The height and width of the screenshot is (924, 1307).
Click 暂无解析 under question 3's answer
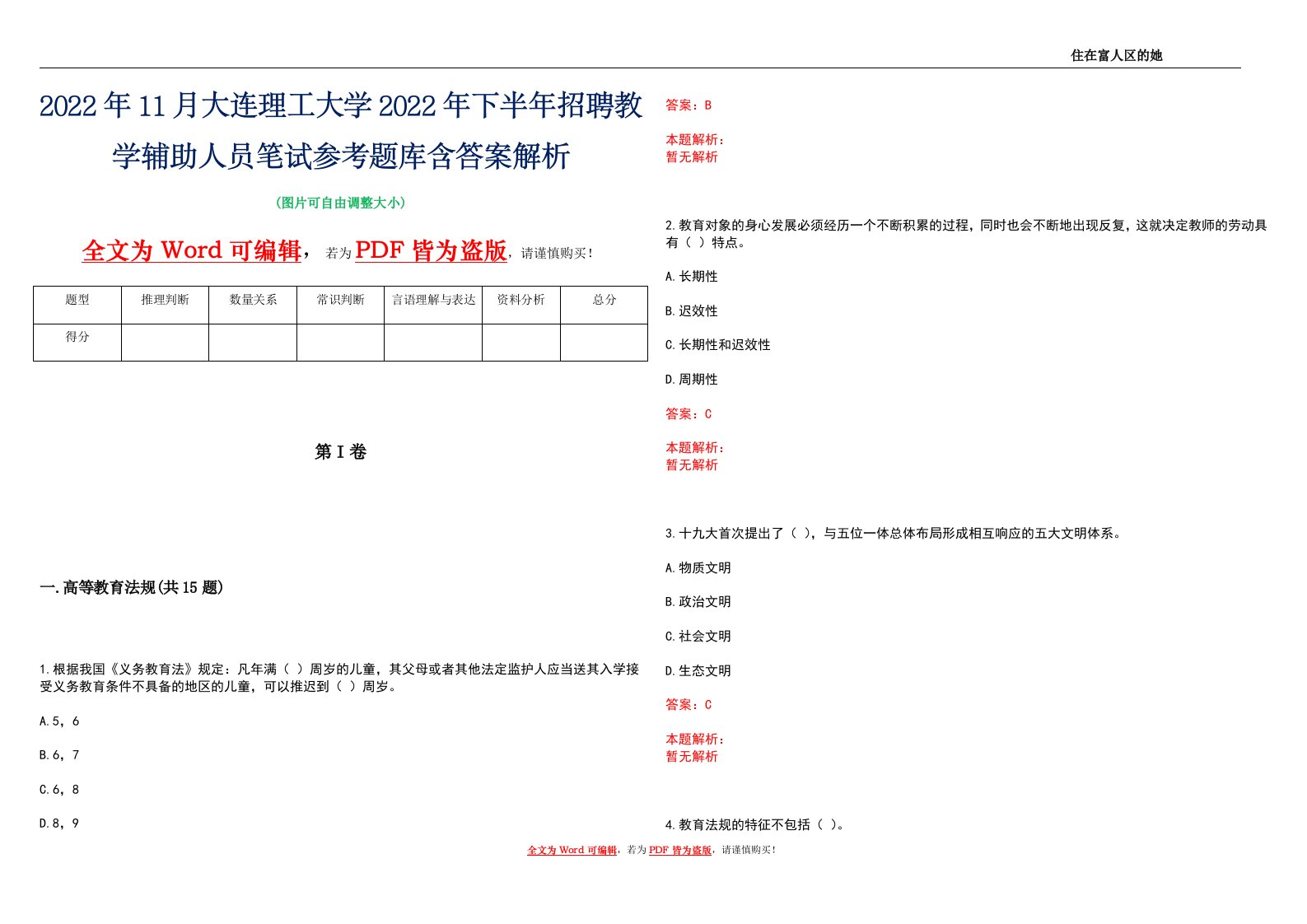click(692, 757)
